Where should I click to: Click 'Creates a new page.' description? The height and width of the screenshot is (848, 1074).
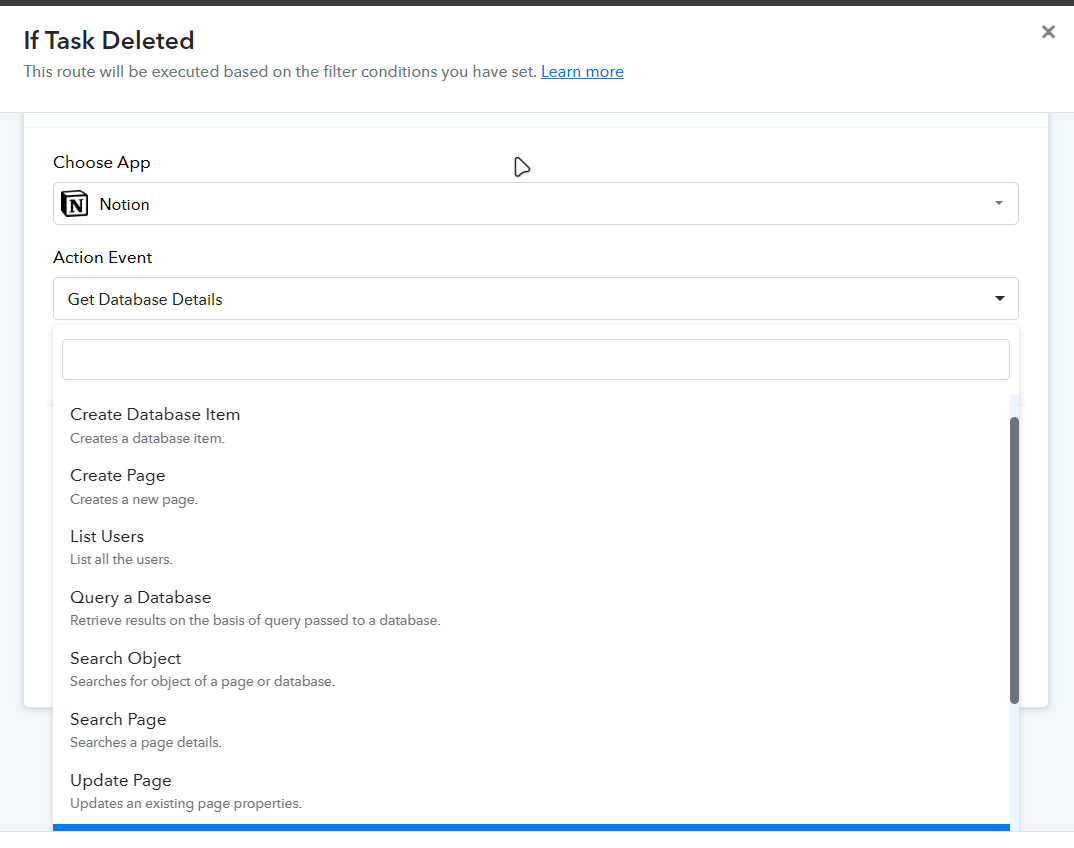pos(134,499)
